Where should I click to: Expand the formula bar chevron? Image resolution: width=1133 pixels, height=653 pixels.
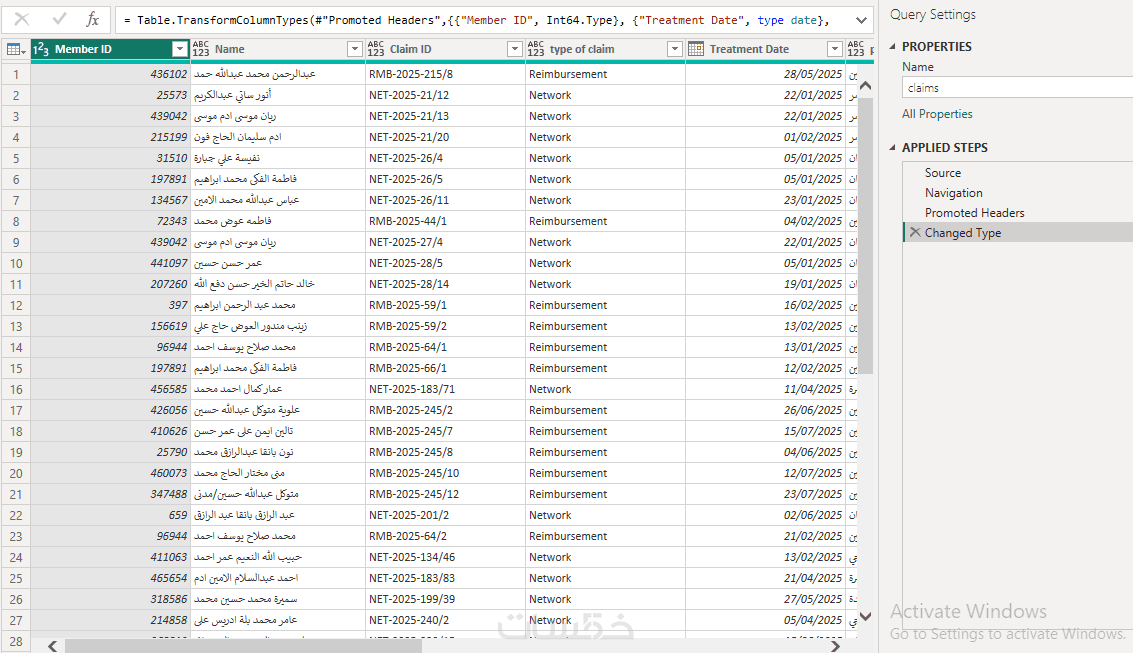tap(861, 20)
